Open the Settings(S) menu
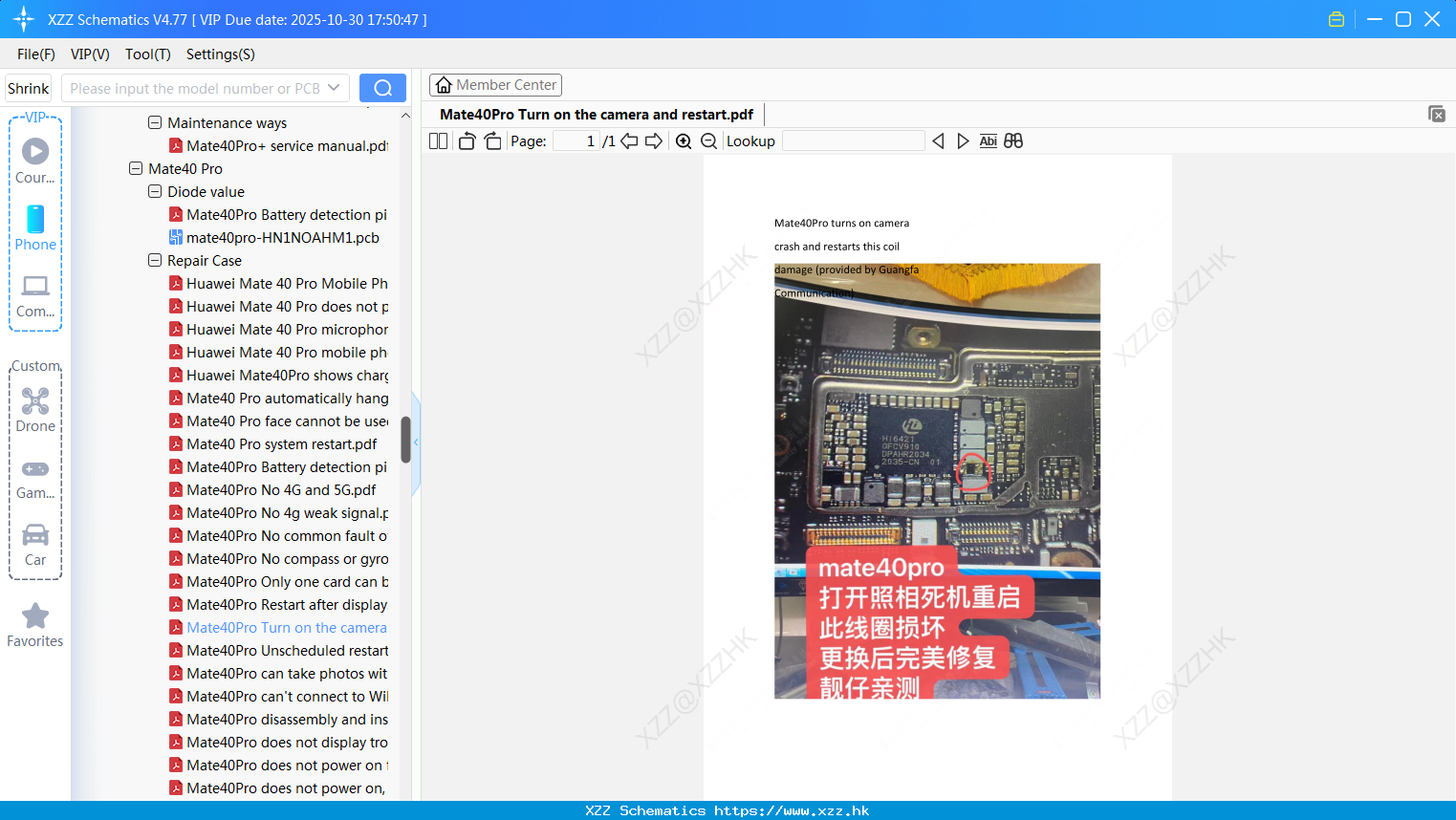The image size is (1456, 820). 221,54
